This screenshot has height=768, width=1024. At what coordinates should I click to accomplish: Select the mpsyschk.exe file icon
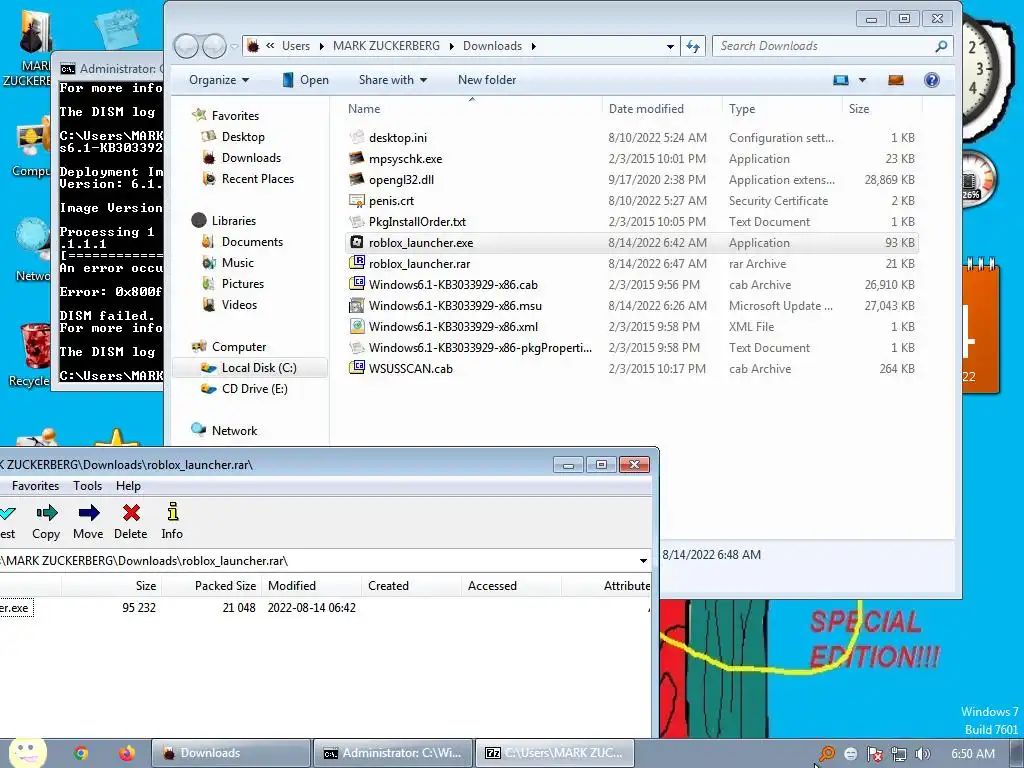pyautogui.click(x=357, y=159)
